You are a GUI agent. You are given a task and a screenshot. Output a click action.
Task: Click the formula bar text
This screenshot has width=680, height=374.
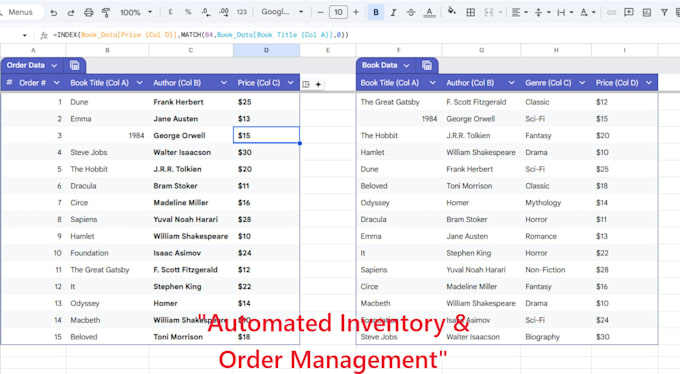pyautogui.click(x=200, y=35)
